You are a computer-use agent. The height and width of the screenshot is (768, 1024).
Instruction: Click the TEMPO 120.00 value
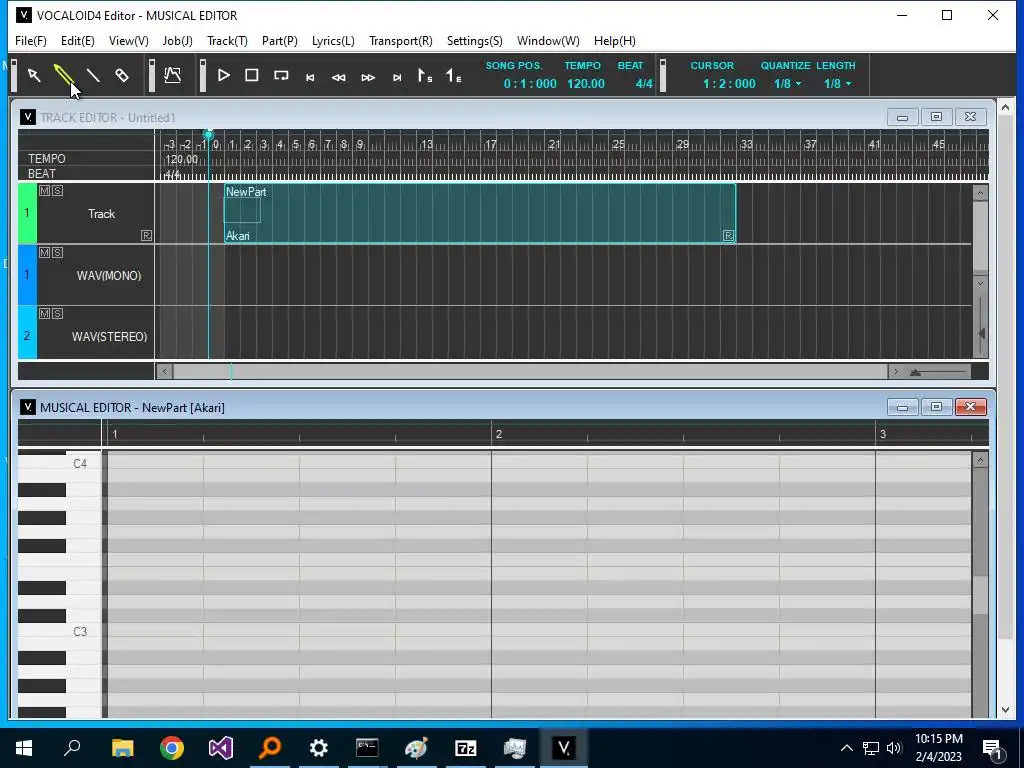586,84
